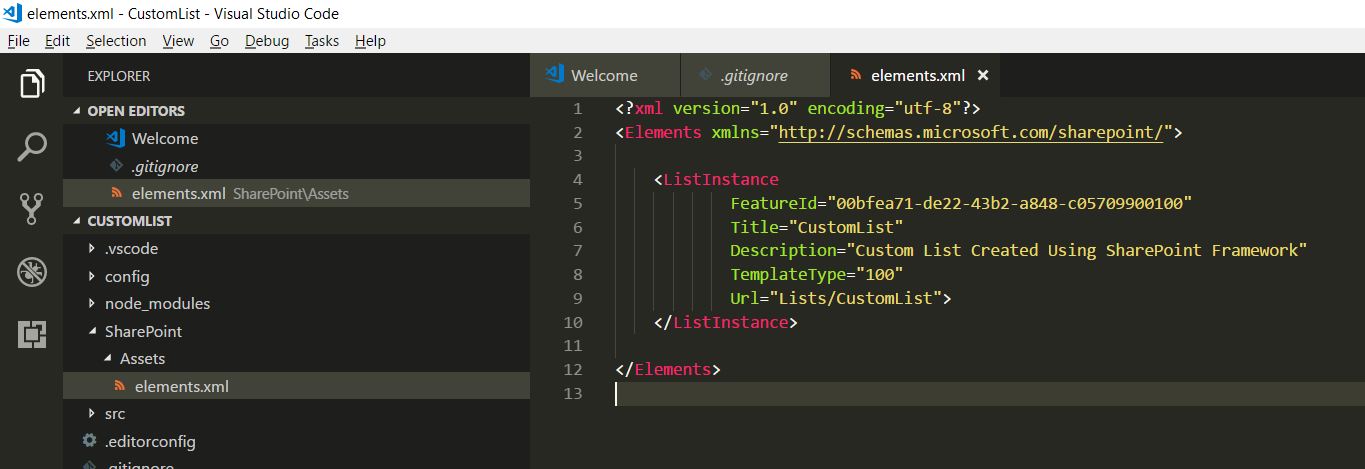This screenshot has height=469, width=1365.
Task: Open the Source Control view
Action: coord(32,209)
